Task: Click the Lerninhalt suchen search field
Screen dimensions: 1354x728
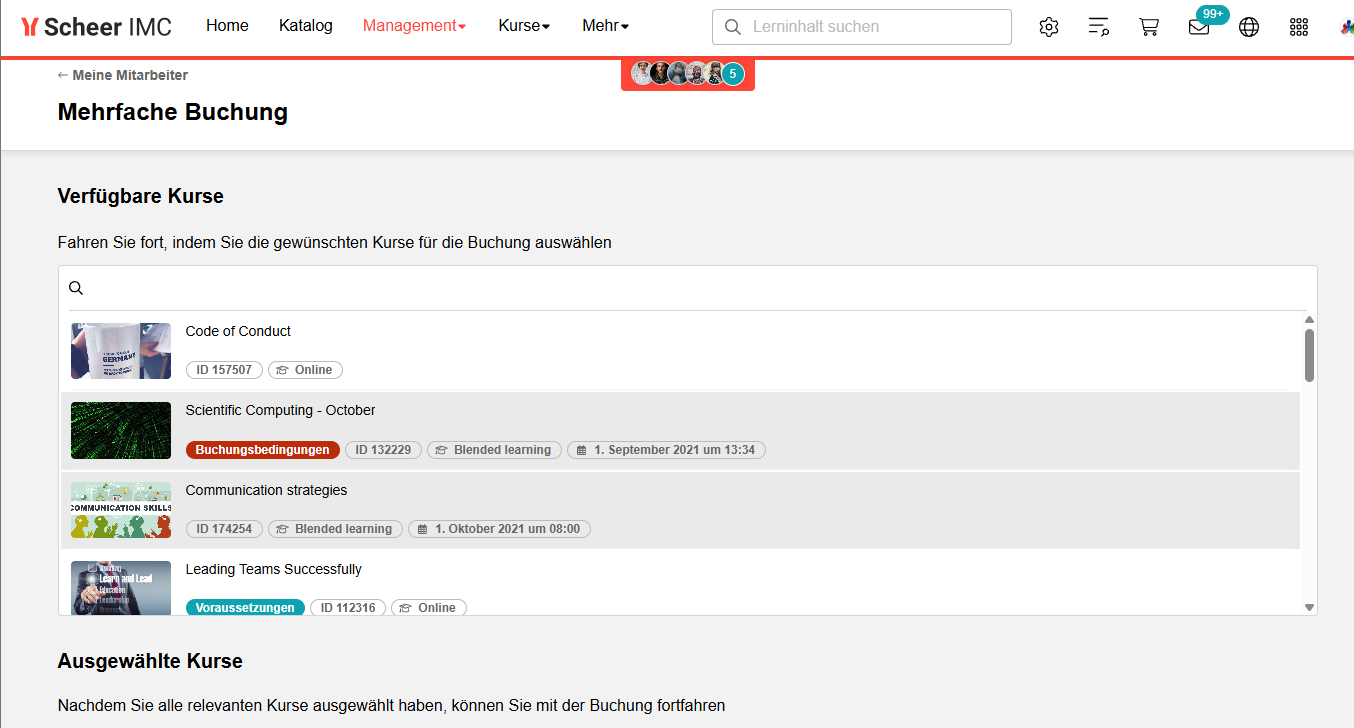Action: click(862, 27)
